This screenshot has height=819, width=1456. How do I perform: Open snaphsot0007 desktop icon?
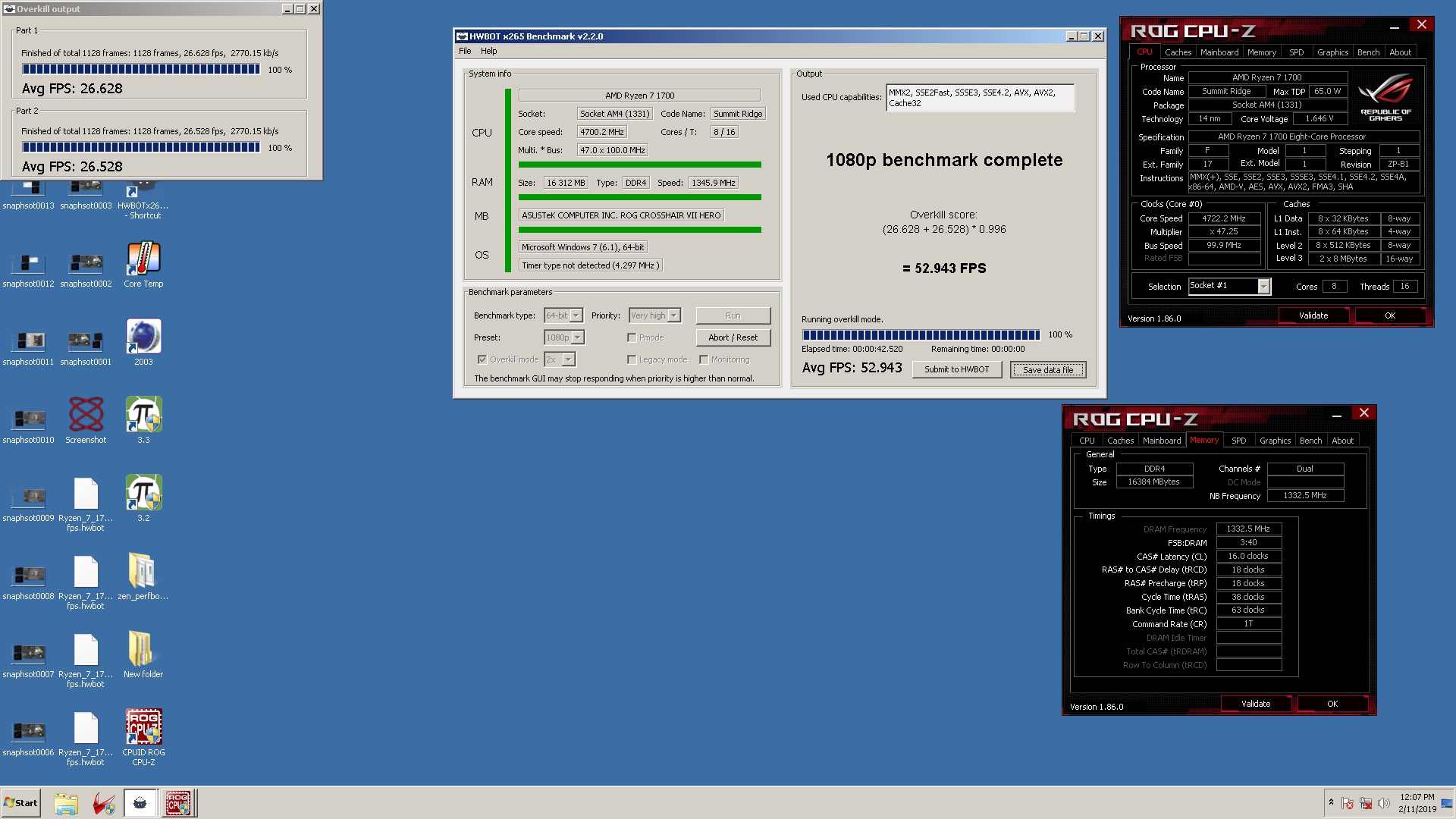coord(29,660)
